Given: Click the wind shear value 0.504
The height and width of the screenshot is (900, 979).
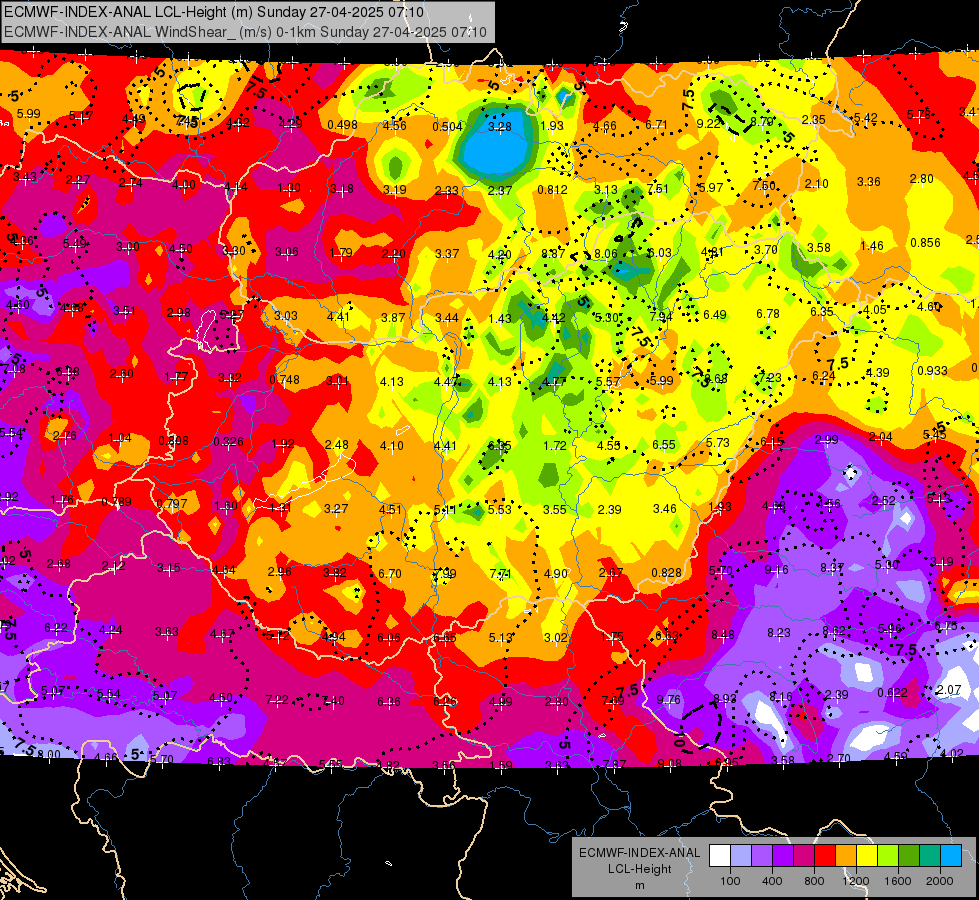Looking at the screenshot, I should [x=447, y=127].
